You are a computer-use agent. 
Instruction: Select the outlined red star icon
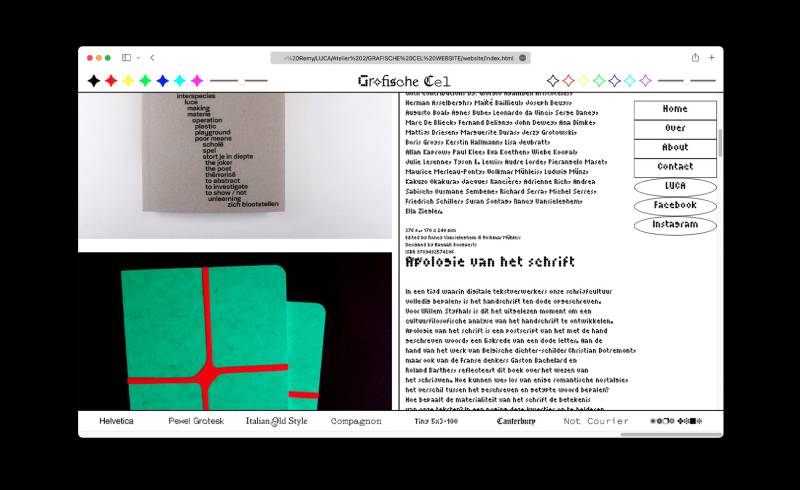click(x=568, y=81)
